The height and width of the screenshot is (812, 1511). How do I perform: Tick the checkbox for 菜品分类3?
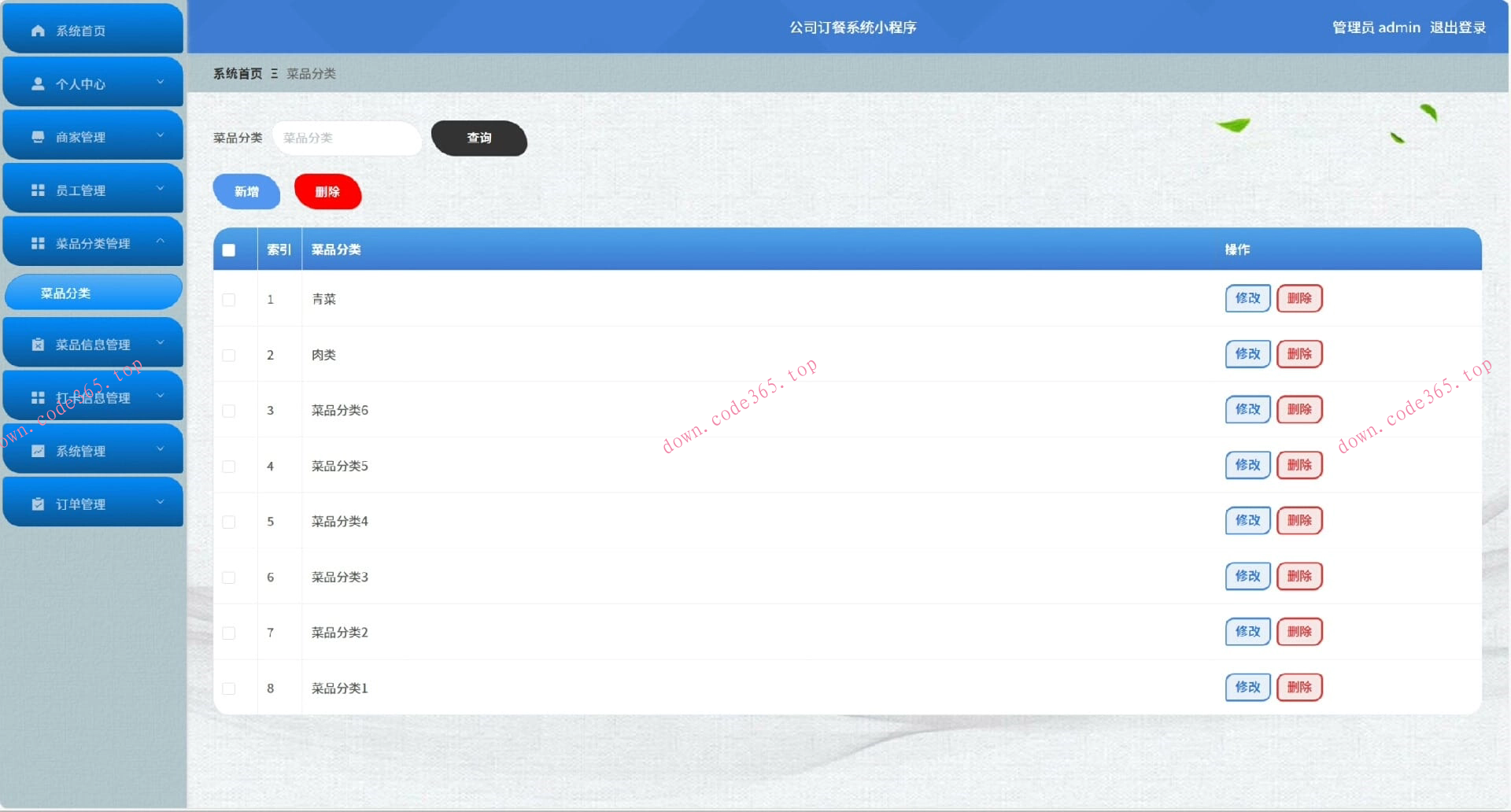[229, 578]
